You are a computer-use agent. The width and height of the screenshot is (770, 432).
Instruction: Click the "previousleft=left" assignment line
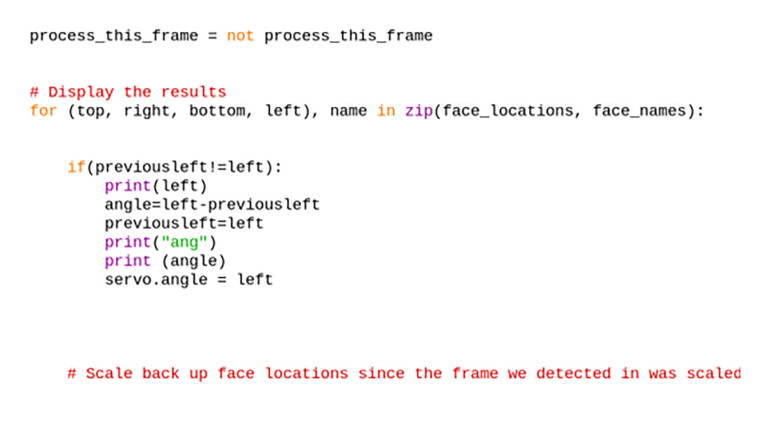184,223
